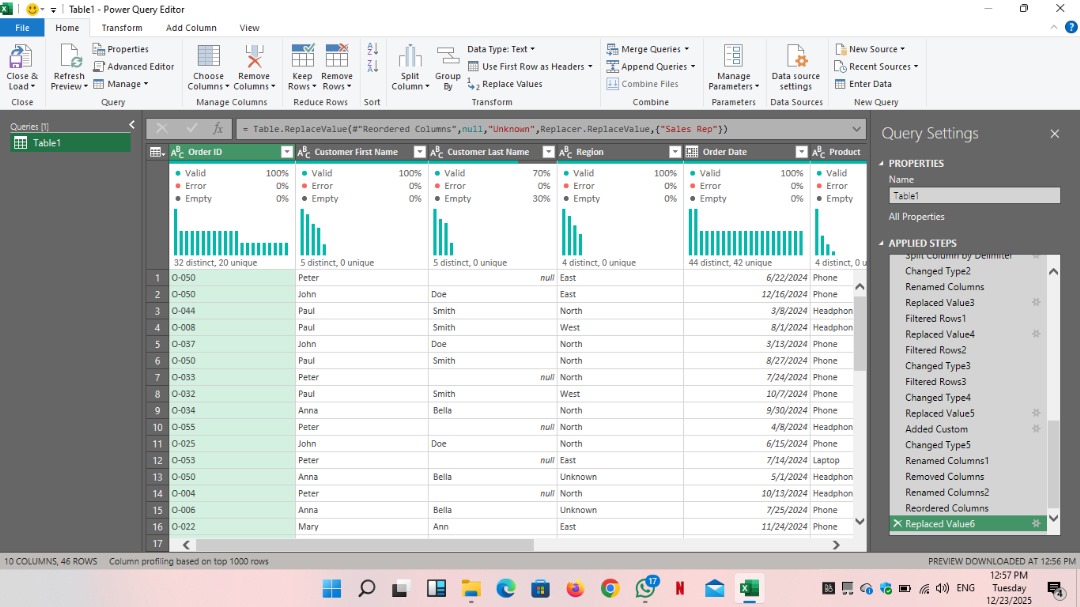1080x607 pixels.
Task: Open Data source settings
Action: (796, 67)
